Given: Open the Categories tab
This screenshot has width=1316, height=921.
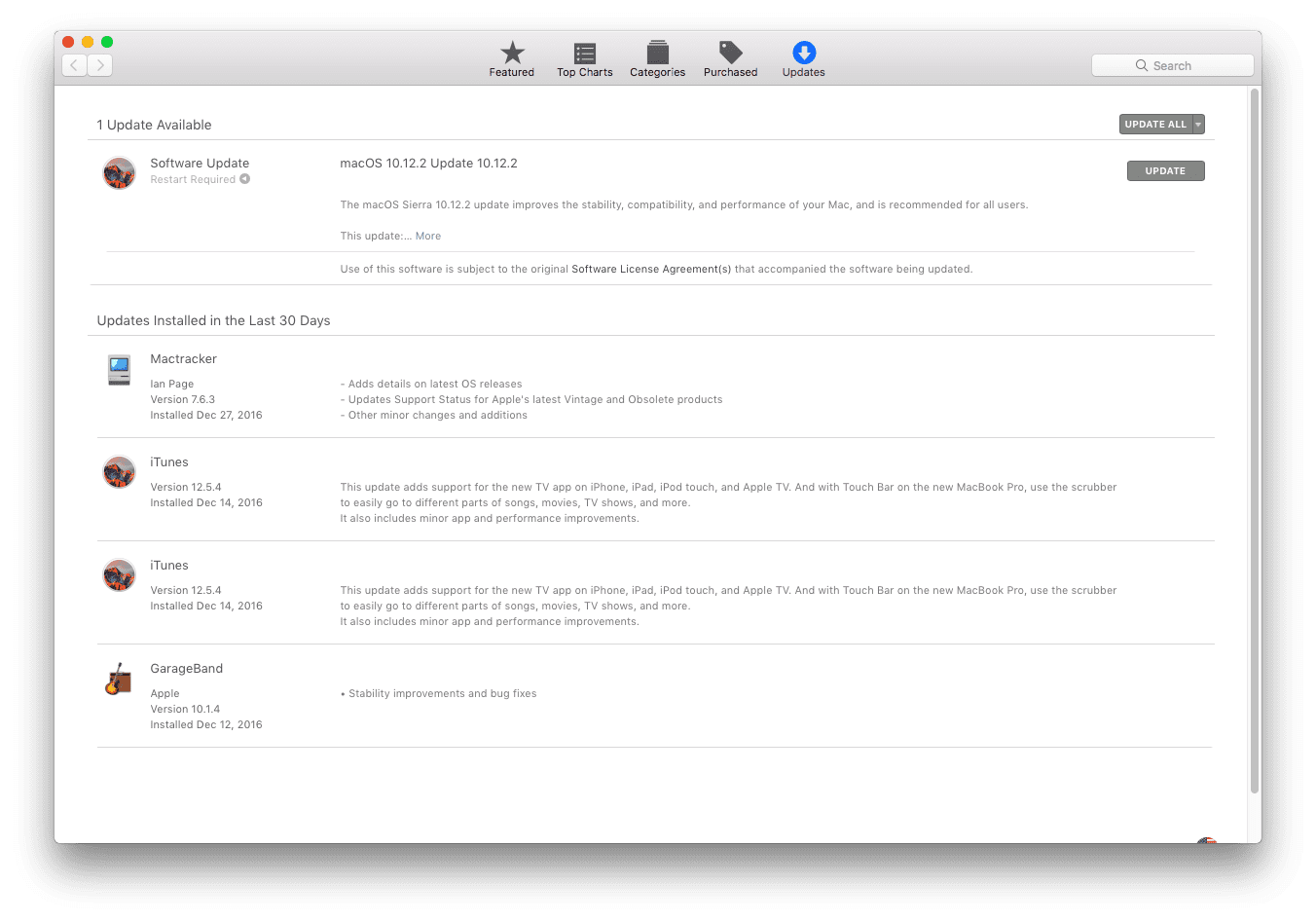Looking at the screenshot, I should tap(658, 59).
